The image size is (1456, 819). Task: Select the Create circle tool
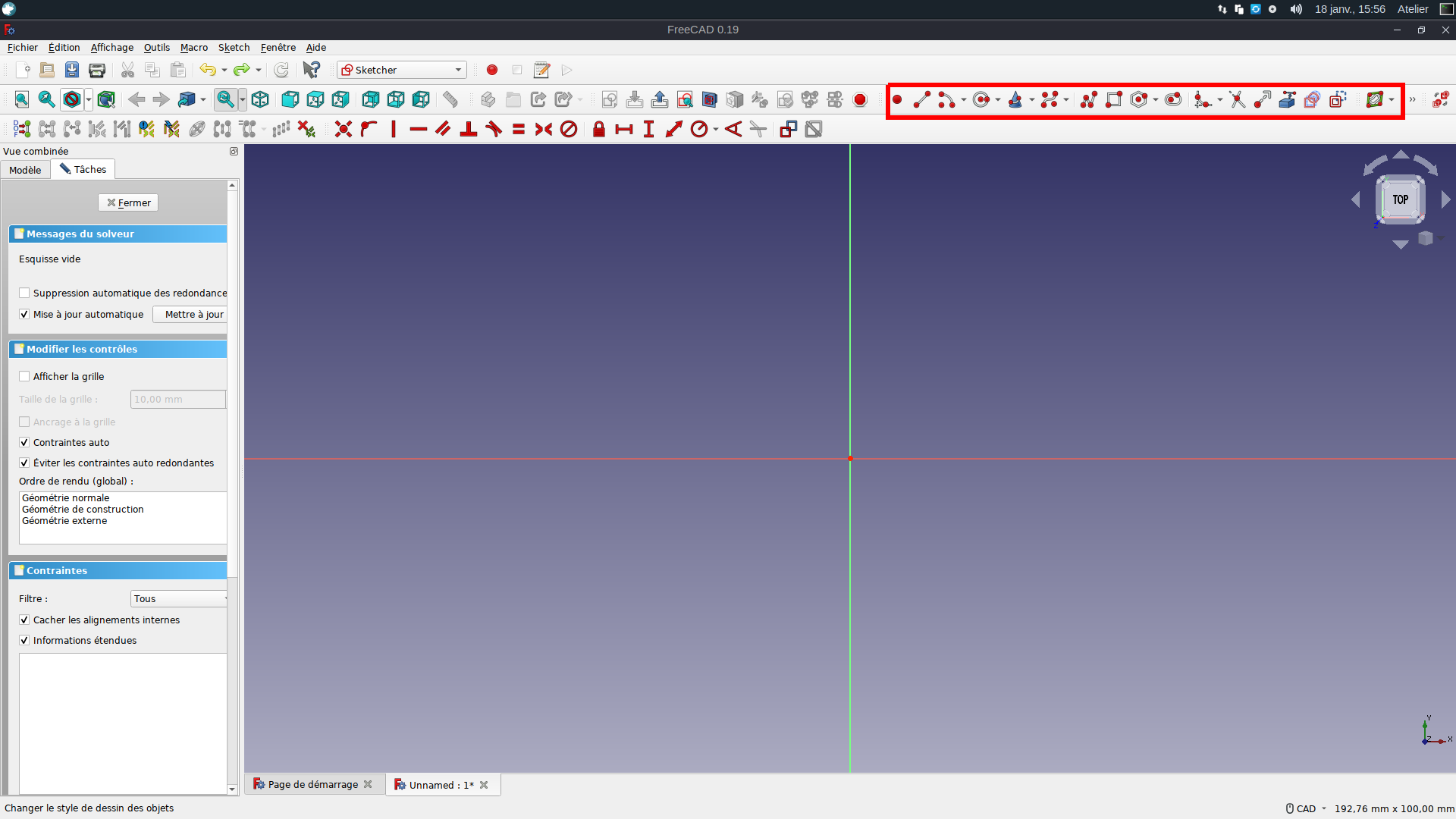[982, 99]
